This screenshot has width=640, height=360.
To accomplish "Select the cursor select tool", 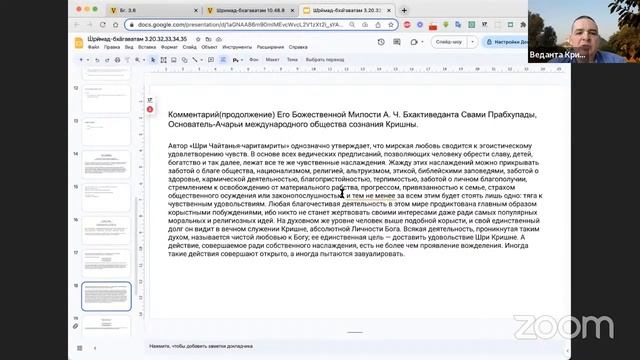I will click(153, 60).
